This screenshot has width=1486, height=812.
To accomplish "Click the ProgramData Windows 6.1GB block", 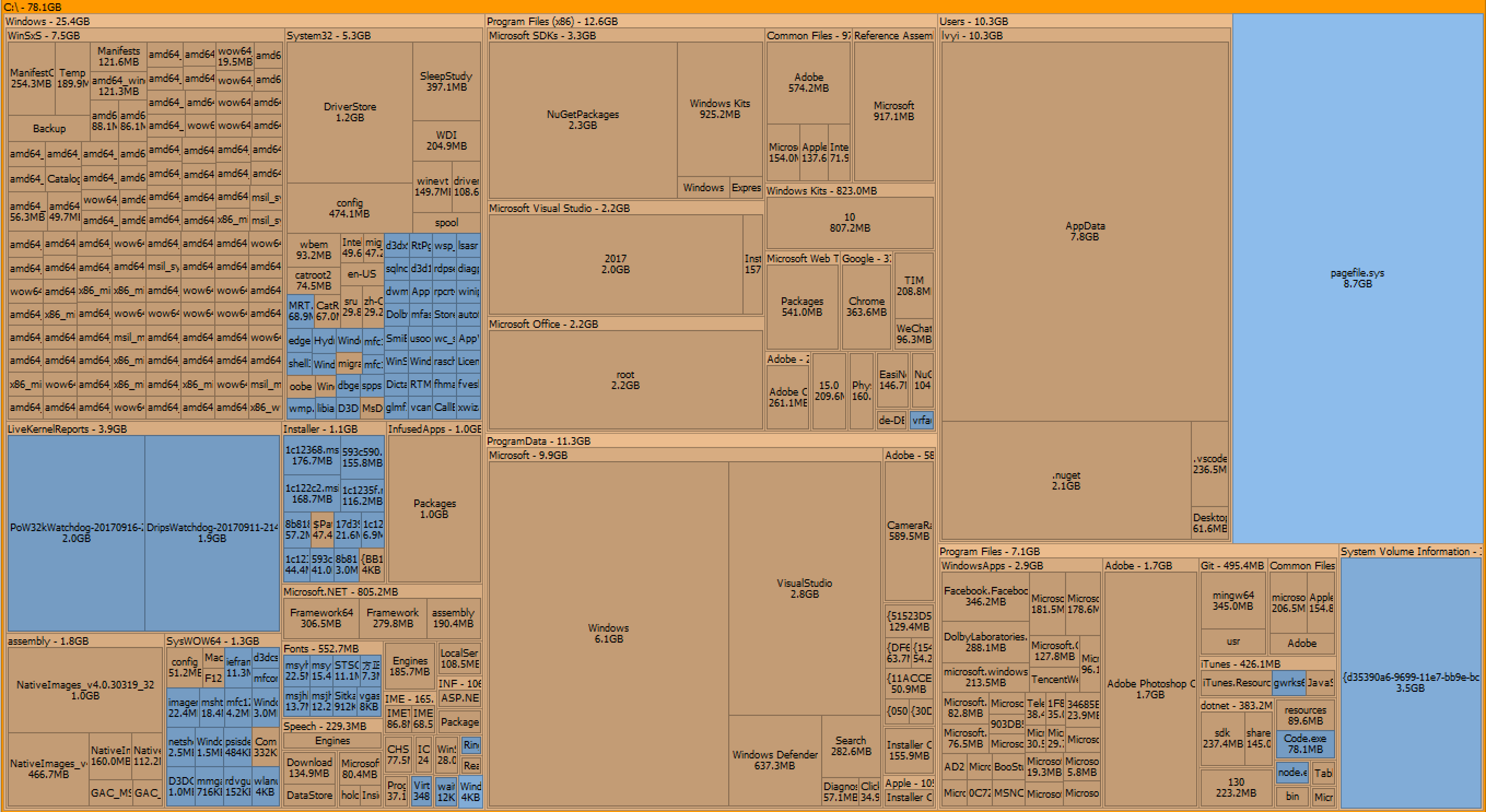I will 609,633.
